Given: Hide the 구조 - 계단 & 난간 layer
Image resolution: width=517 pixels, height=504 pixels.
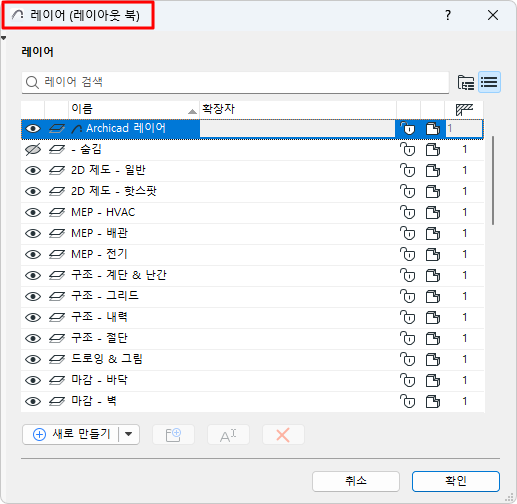Looking at the screenshot, I should (x=33, y=276).
